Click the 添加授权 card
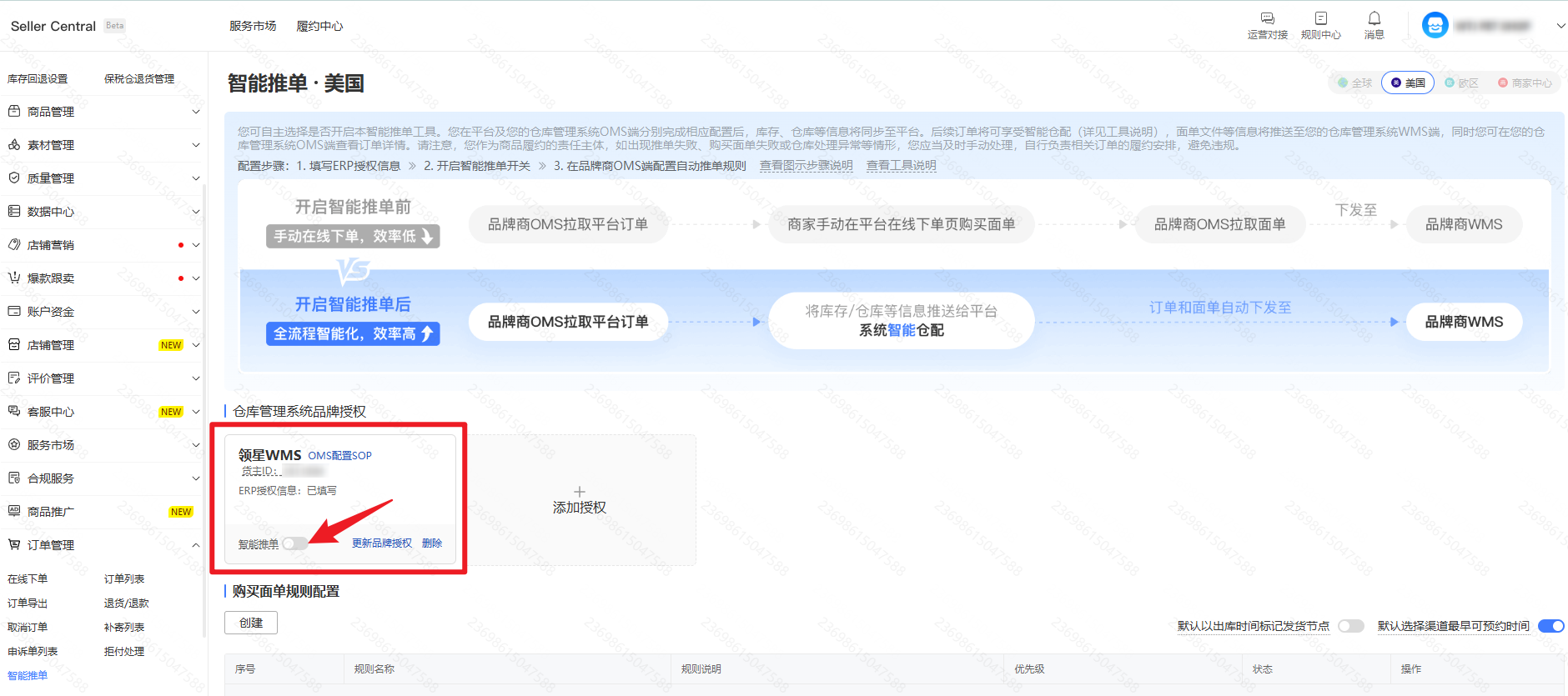The image size is (1568, 696). [x=580, y=500]
